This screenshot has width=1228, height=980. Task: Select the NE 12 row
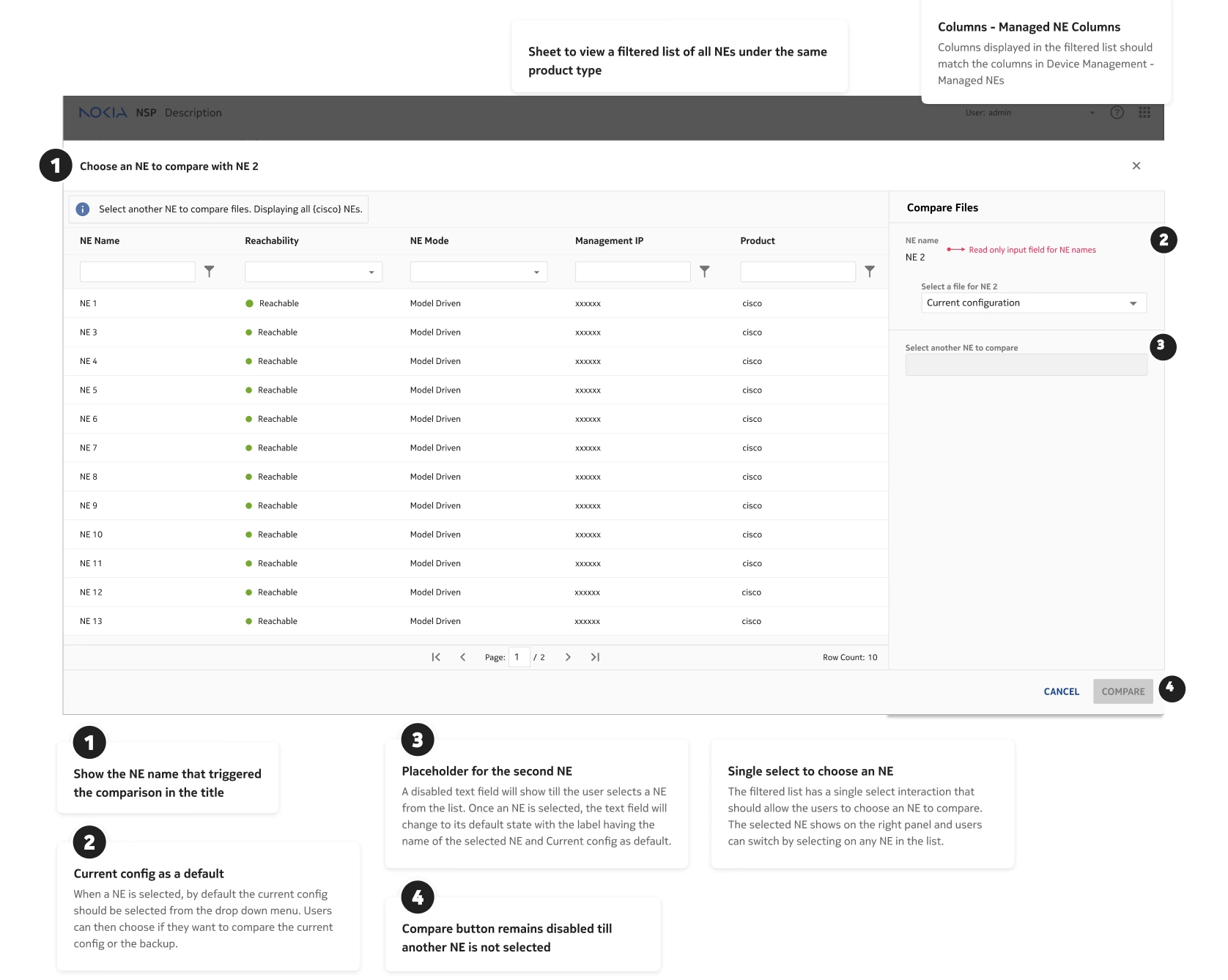pyautogui.click(x=476, y=593)
